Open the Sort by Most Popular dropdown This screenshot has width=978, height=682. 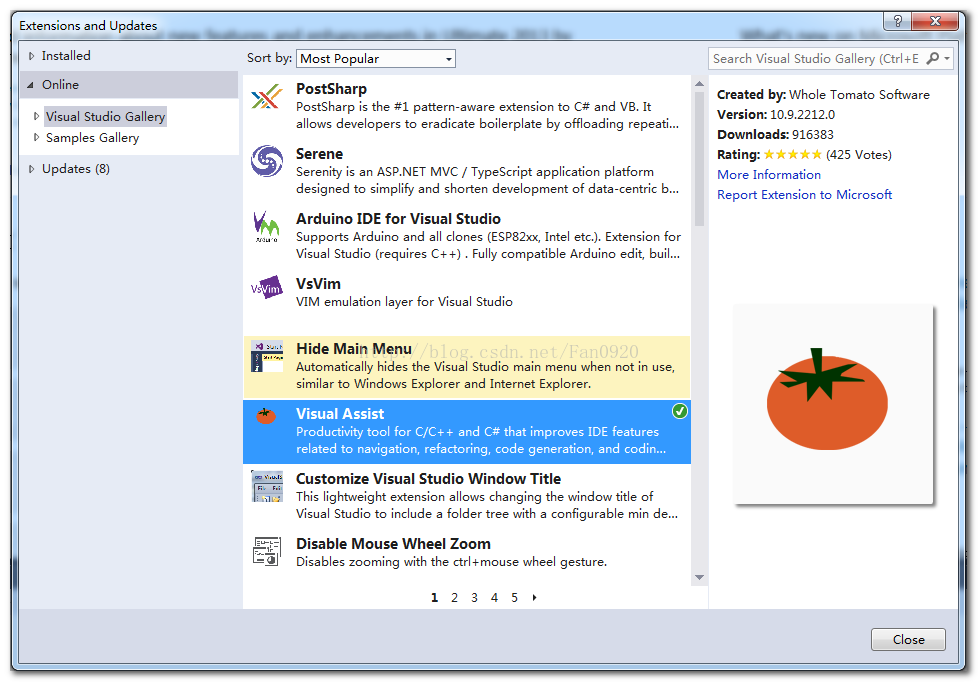coord(375,59)
